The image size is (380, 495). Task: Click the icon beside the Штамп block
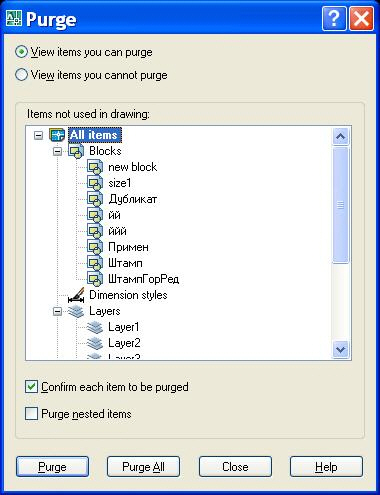tap(95, 263)
